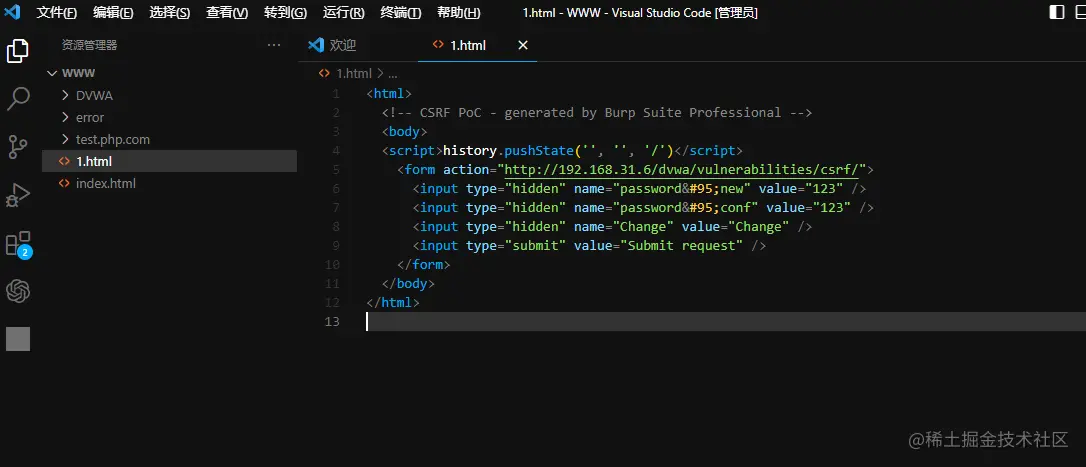Click the HTML file icon beside index.html
This screenshot has width=1086, height=467.
click(x=64, y=184)
